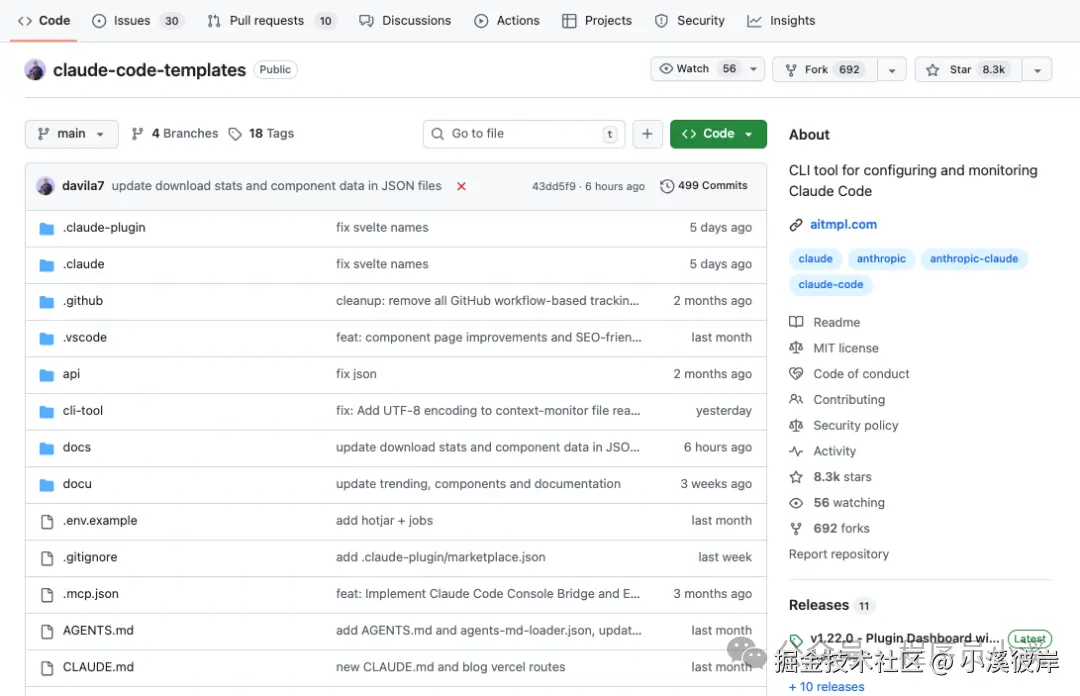The image size is (1080, 696).
Task: Click folder icon of the docs row
Action: click(x=47, y=447)
